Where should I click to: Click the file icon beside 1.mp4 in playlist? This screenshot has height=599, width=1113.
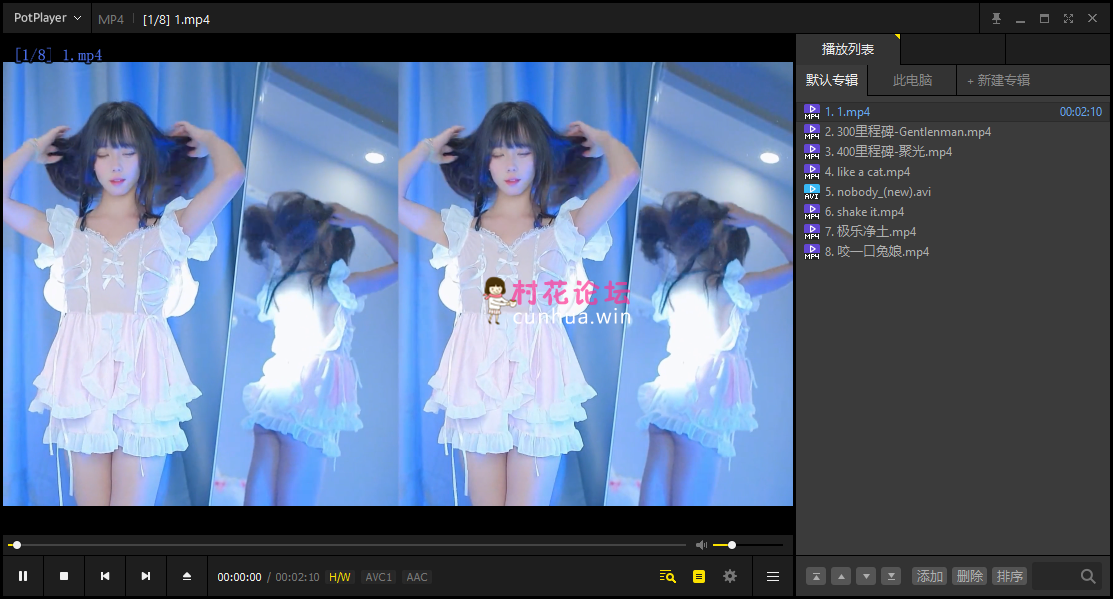pos(811,111)
